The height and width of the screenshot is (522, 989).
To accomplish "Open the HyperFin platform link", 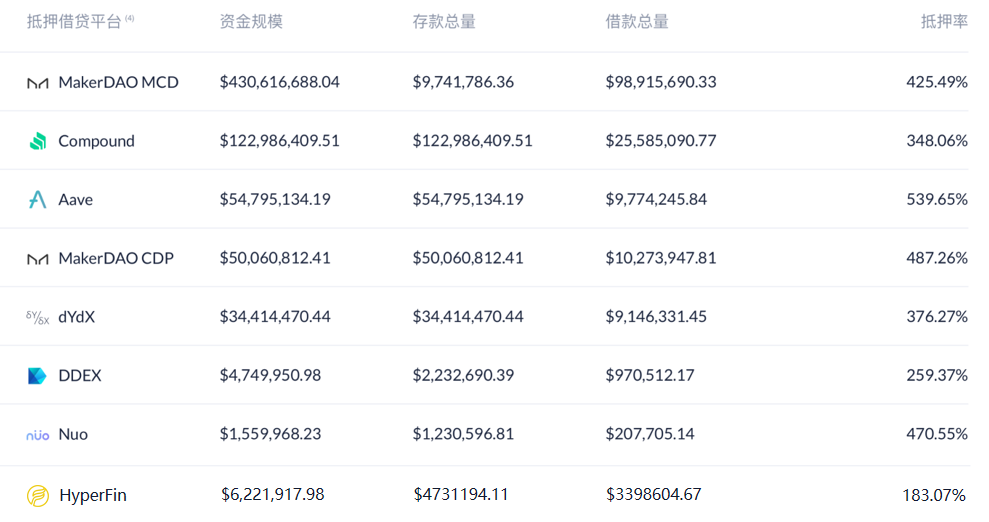I will click(x=93, y=496).
